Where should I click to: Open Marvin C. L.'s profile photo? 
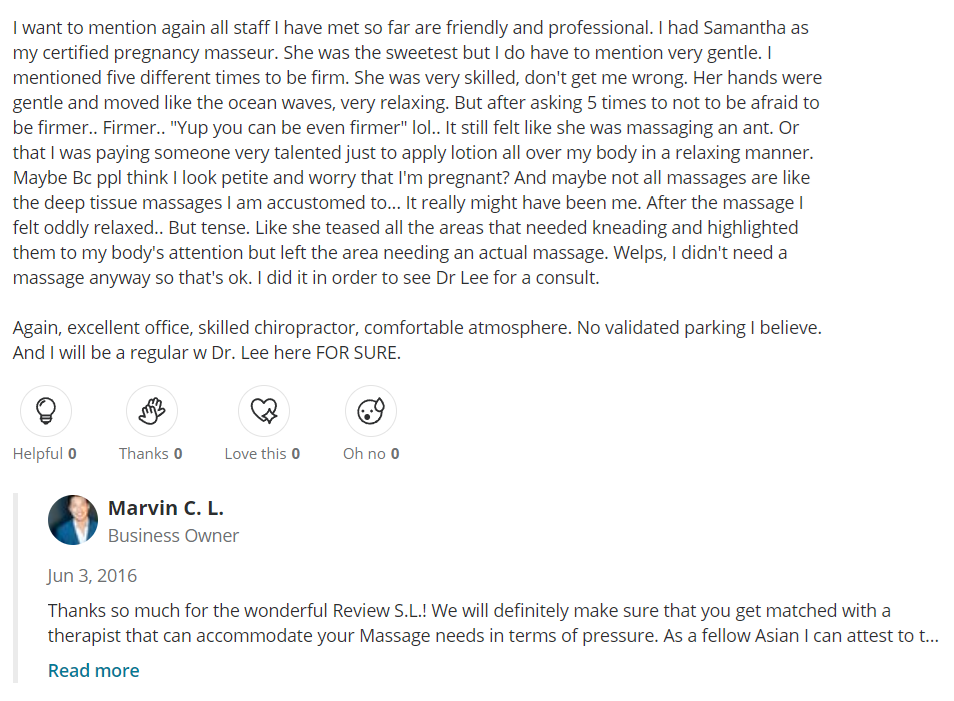click(x=73, y=520)
